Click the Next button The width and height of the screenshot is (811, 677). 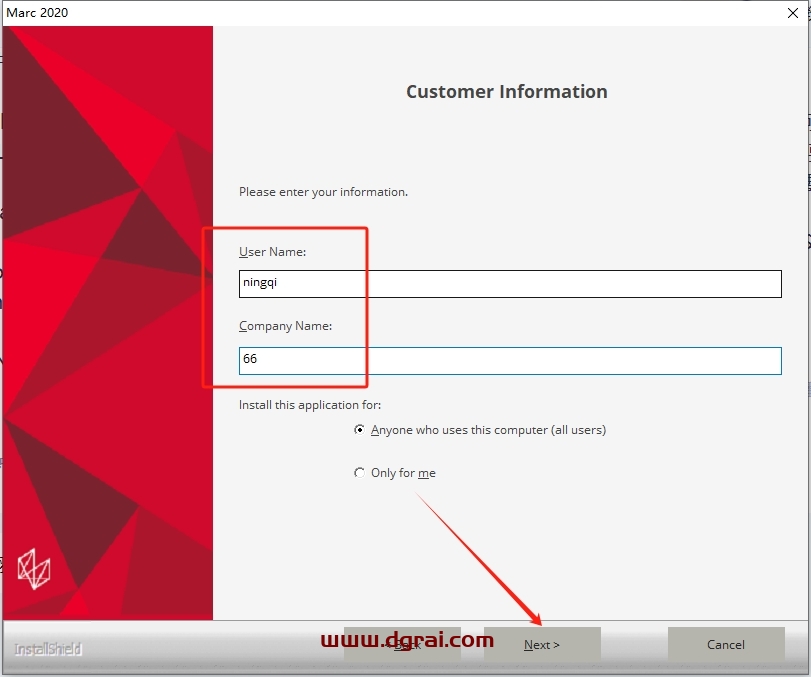click(542, 644)
